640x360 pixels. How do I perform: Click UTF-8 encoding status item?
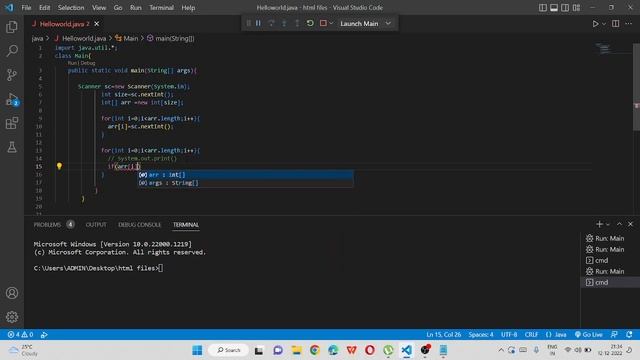pyautogui.click(x=509, y=334)
